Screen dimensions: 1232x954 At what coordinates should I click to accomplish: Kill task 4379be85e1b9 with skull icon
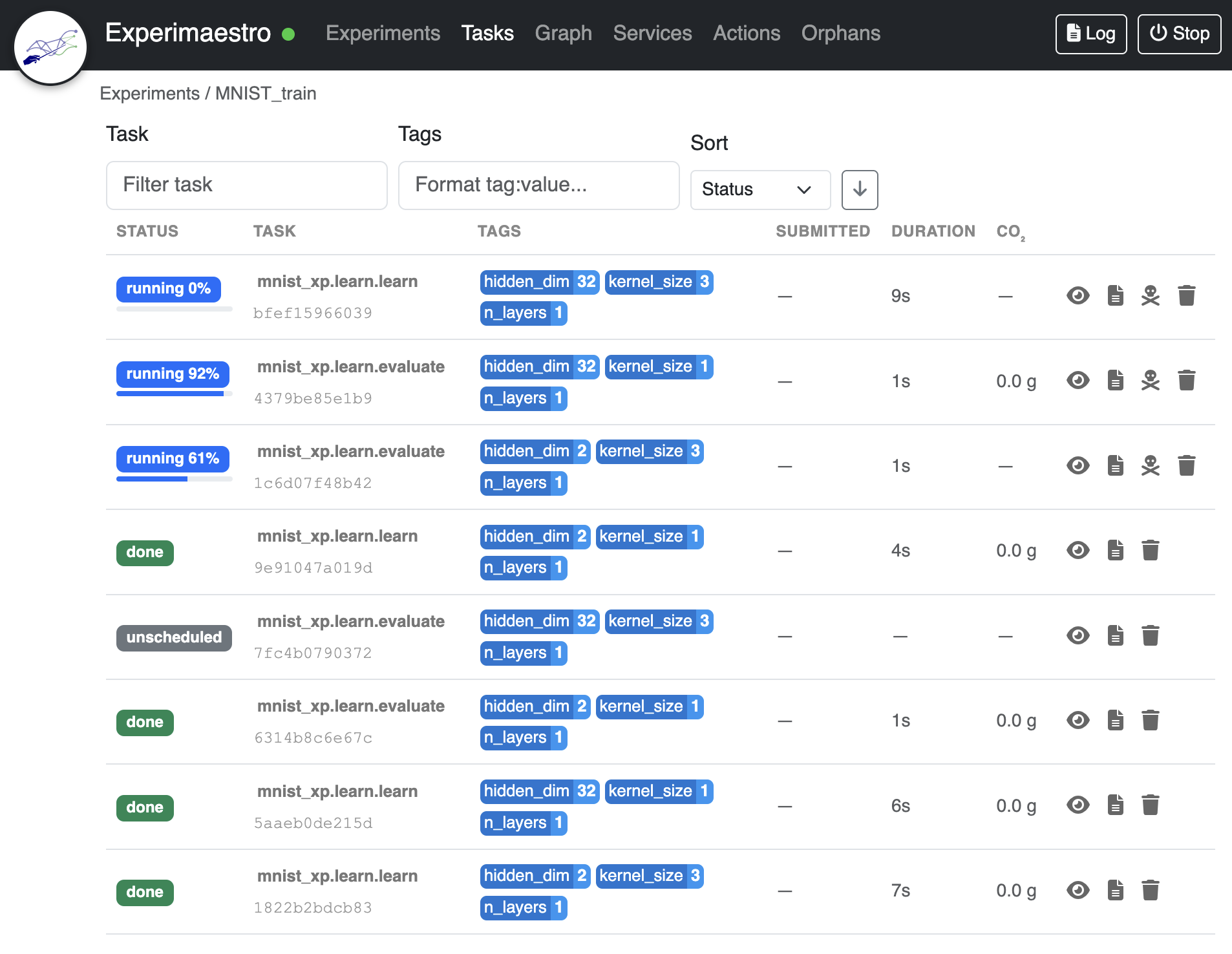1150,381
